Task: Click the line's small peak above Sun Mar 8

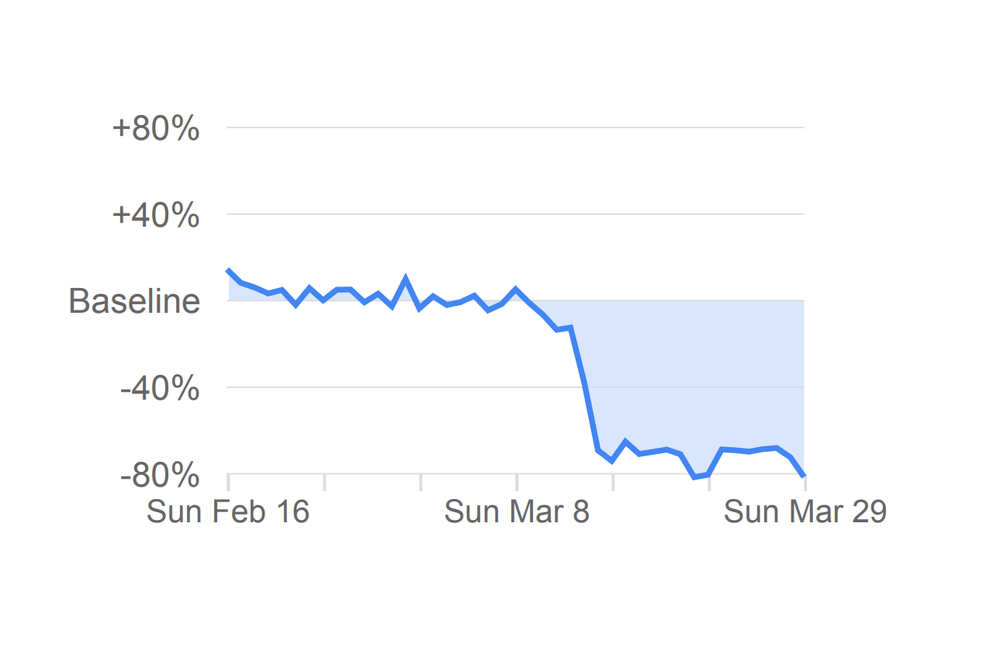Action: tap(517, 289)
